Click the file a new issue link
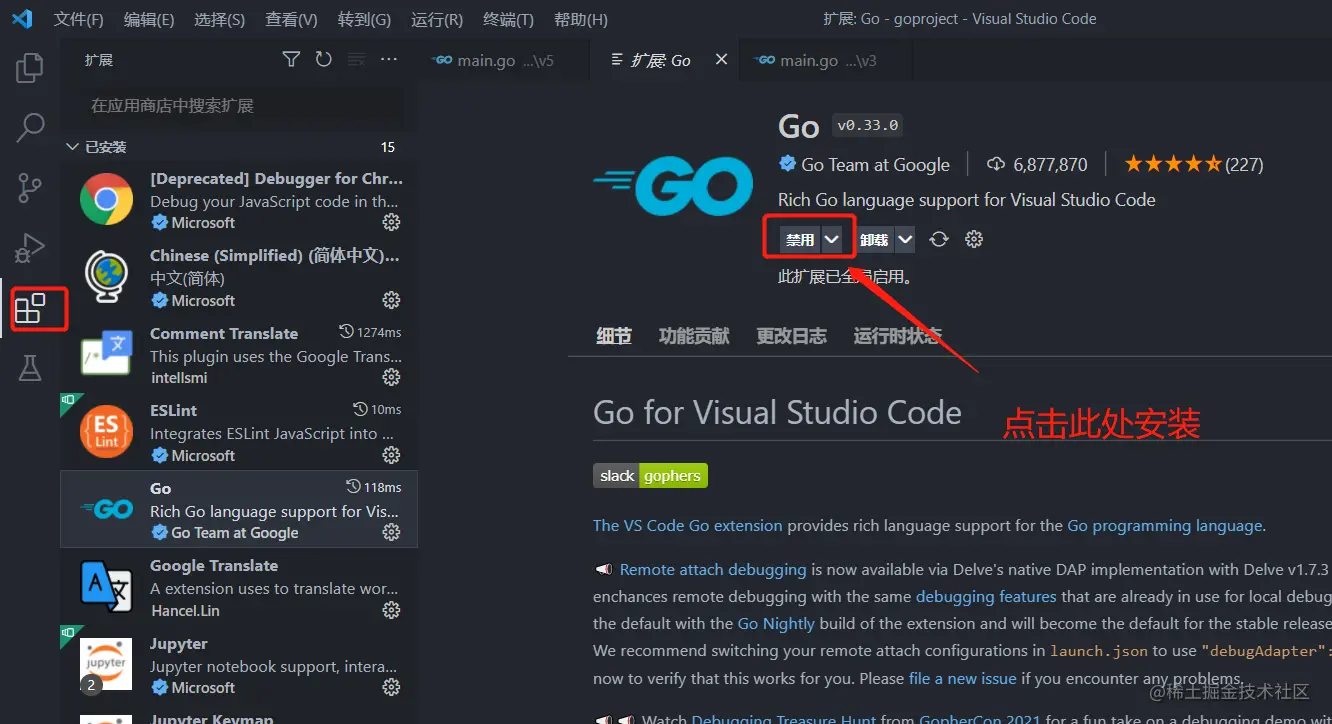Image resolution: width=1332 pixels, height=724 pixels. click(x=962, y=678)
